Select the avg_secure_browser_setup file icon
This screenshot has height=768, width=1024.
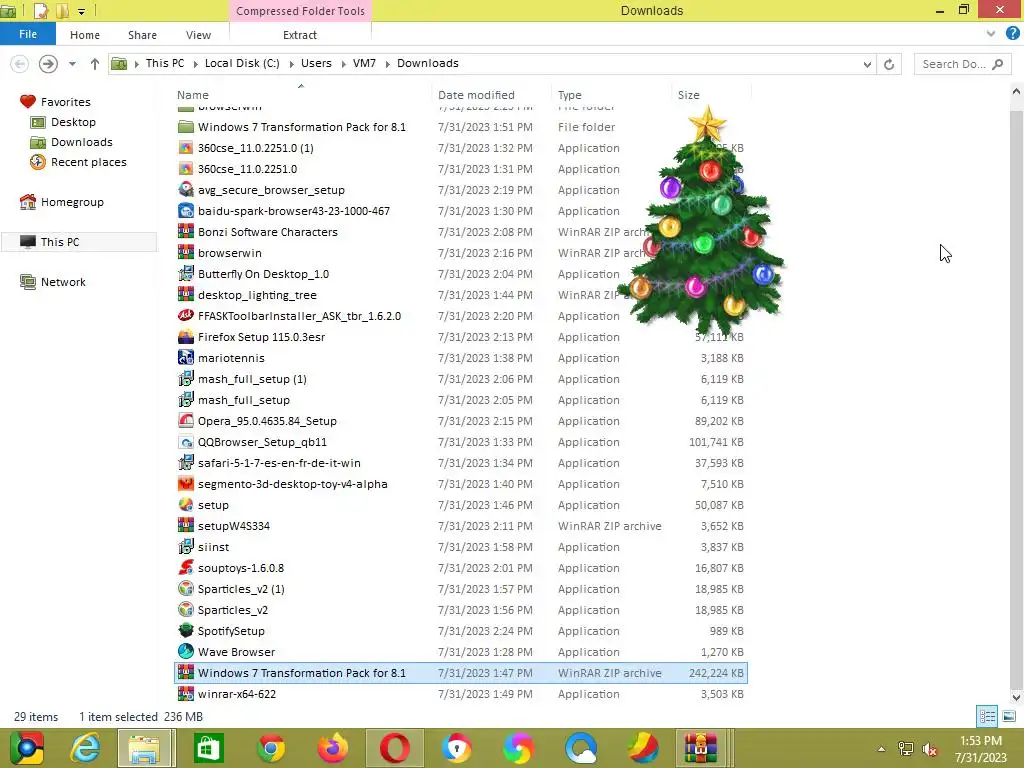point(185,190)
